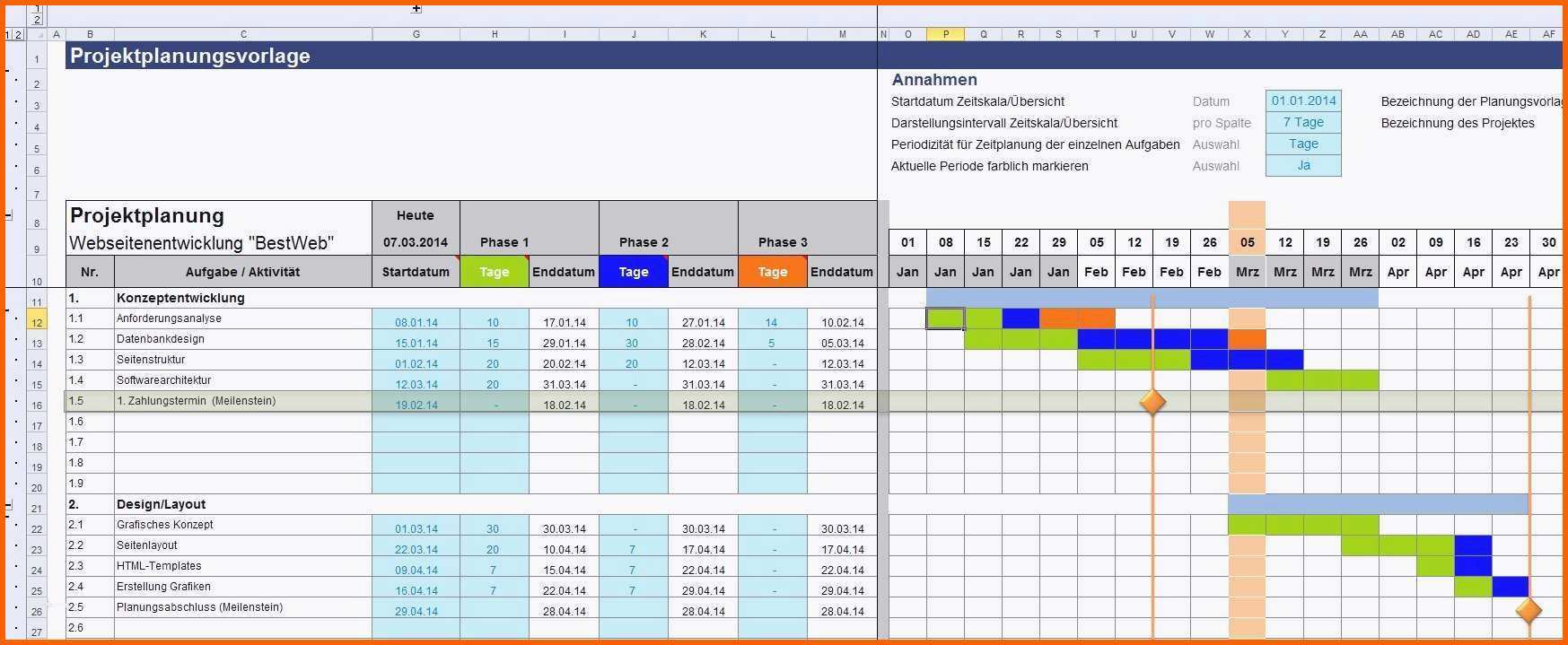Click the Heute date 07.03.2014
Viewport: 1568px width, 645px height.
coord(416,242)
